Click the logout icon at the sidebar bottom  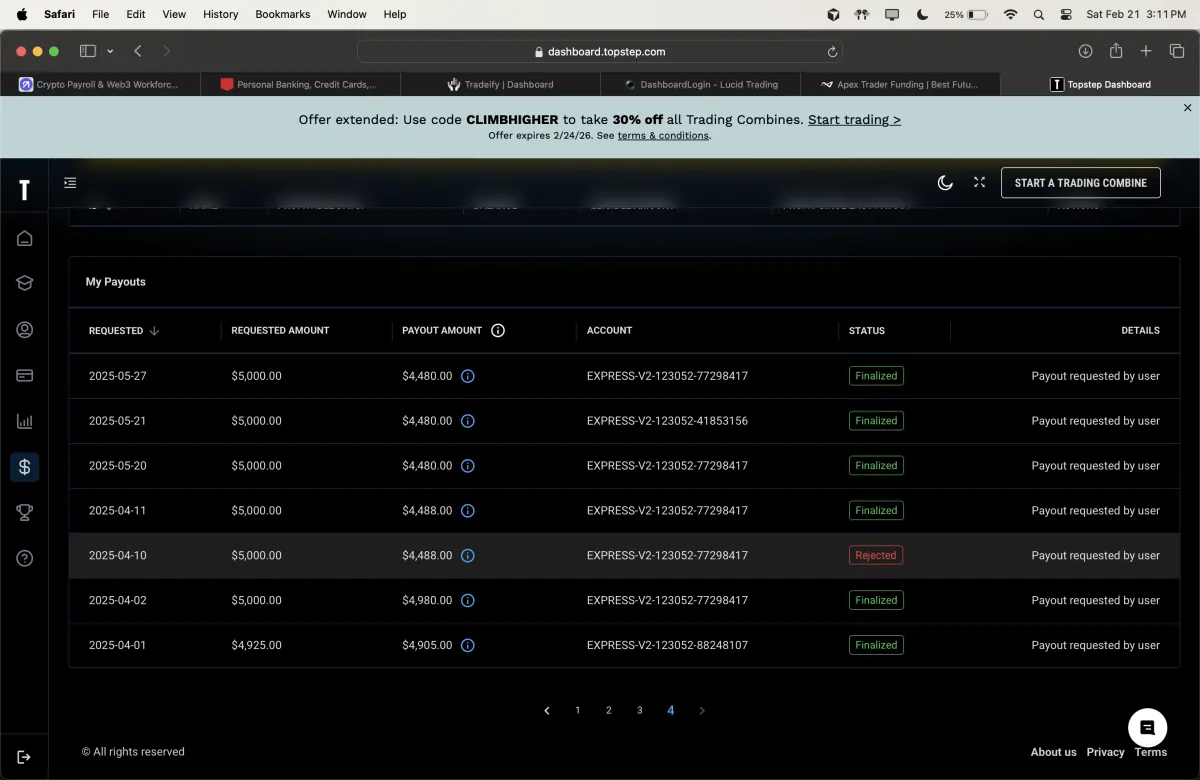click(x=25, y=757)
